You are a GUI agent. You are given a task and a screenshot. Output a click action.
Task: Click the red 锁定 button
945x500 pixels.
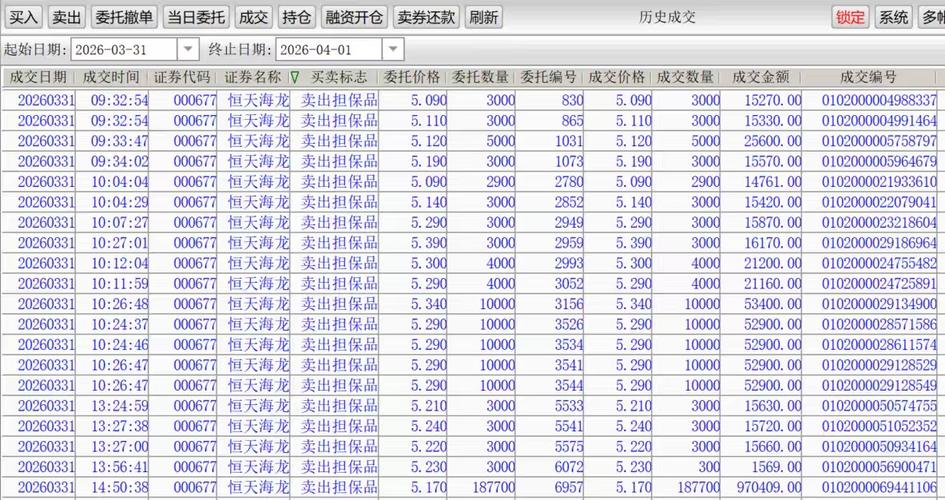(850, 17)
